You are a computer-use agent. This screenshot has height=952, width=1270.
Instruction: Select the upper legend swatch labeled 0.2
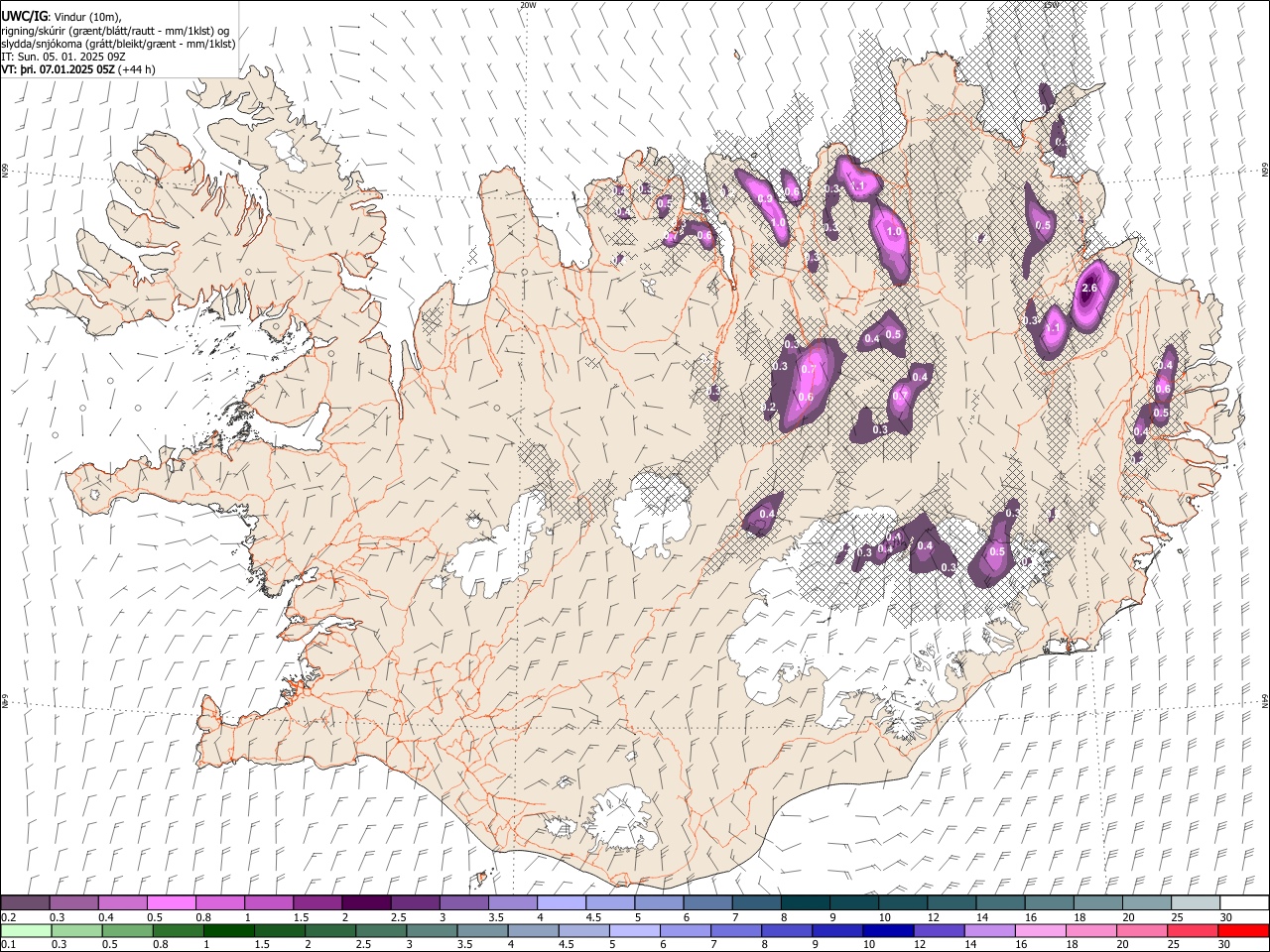click(x=26, y=902)
